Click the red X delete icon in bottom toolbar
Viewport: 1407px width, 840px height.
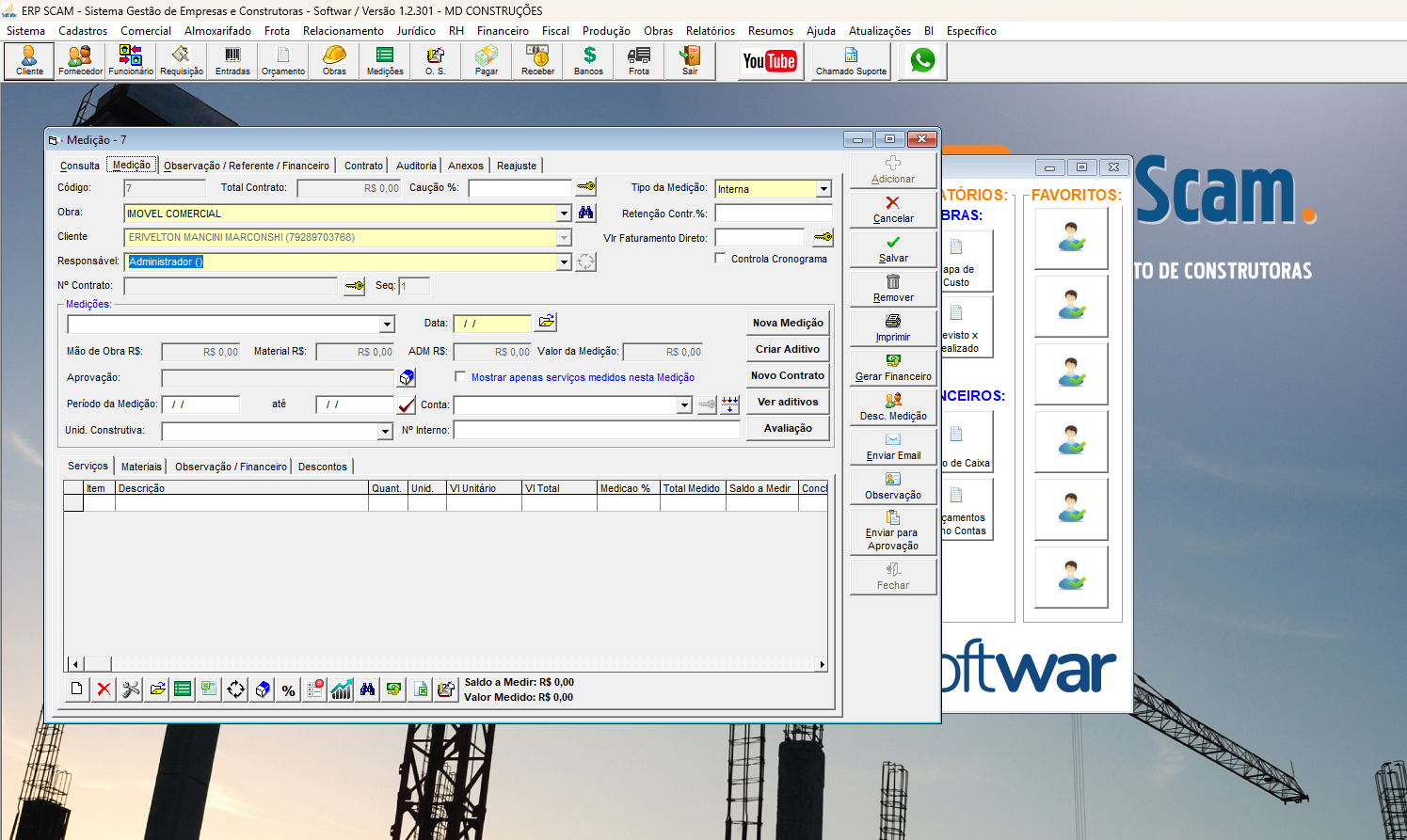(x=104, y=689)
